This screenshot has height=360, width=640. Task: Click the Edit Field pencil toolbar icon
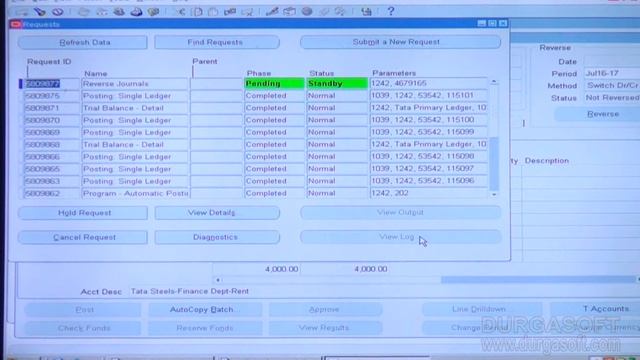[272, 11]
